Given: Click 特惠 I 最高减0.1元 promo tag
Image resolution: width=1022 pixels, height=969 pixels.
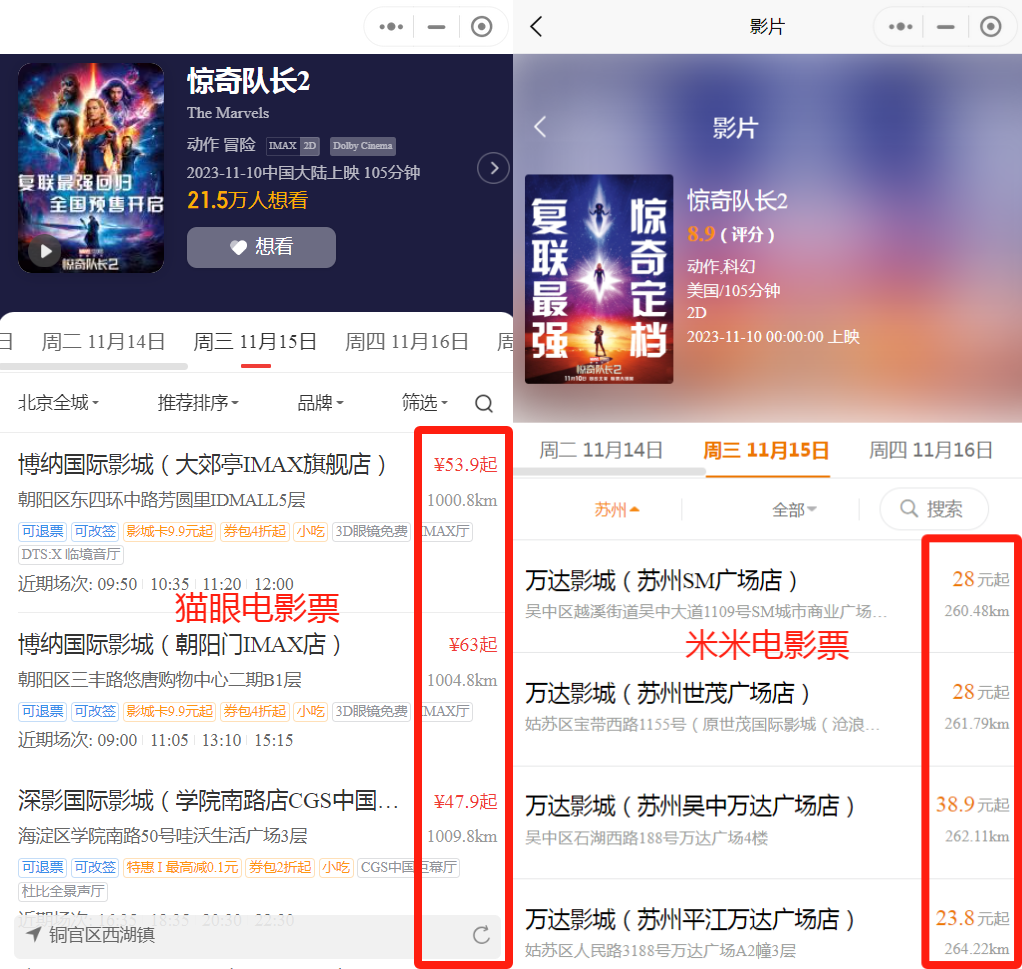Looking at the screenshot, I should [182, 867].
